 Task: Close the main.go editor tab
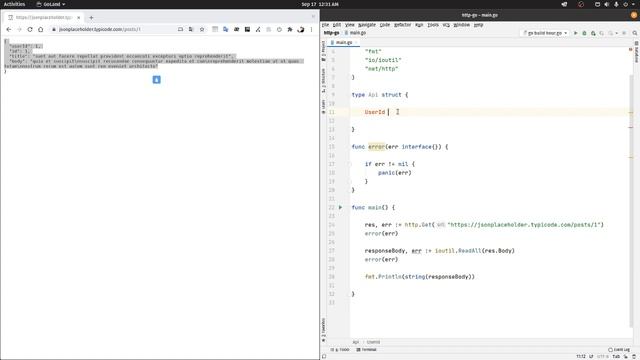tap(356, 42)
